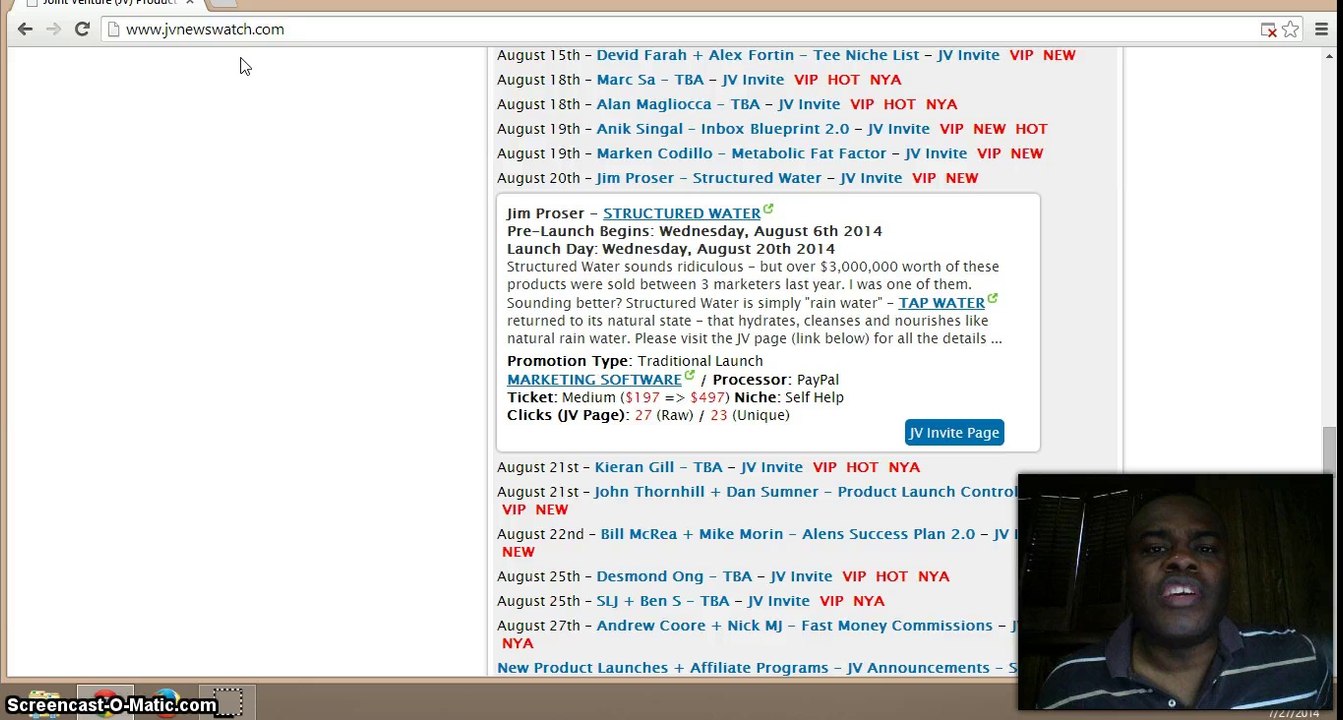Open John Thornhill + Dan Sumner Product Launch listing
Image resolution: width=1343 pixels, height=720 pixels.
pos(806,492)
